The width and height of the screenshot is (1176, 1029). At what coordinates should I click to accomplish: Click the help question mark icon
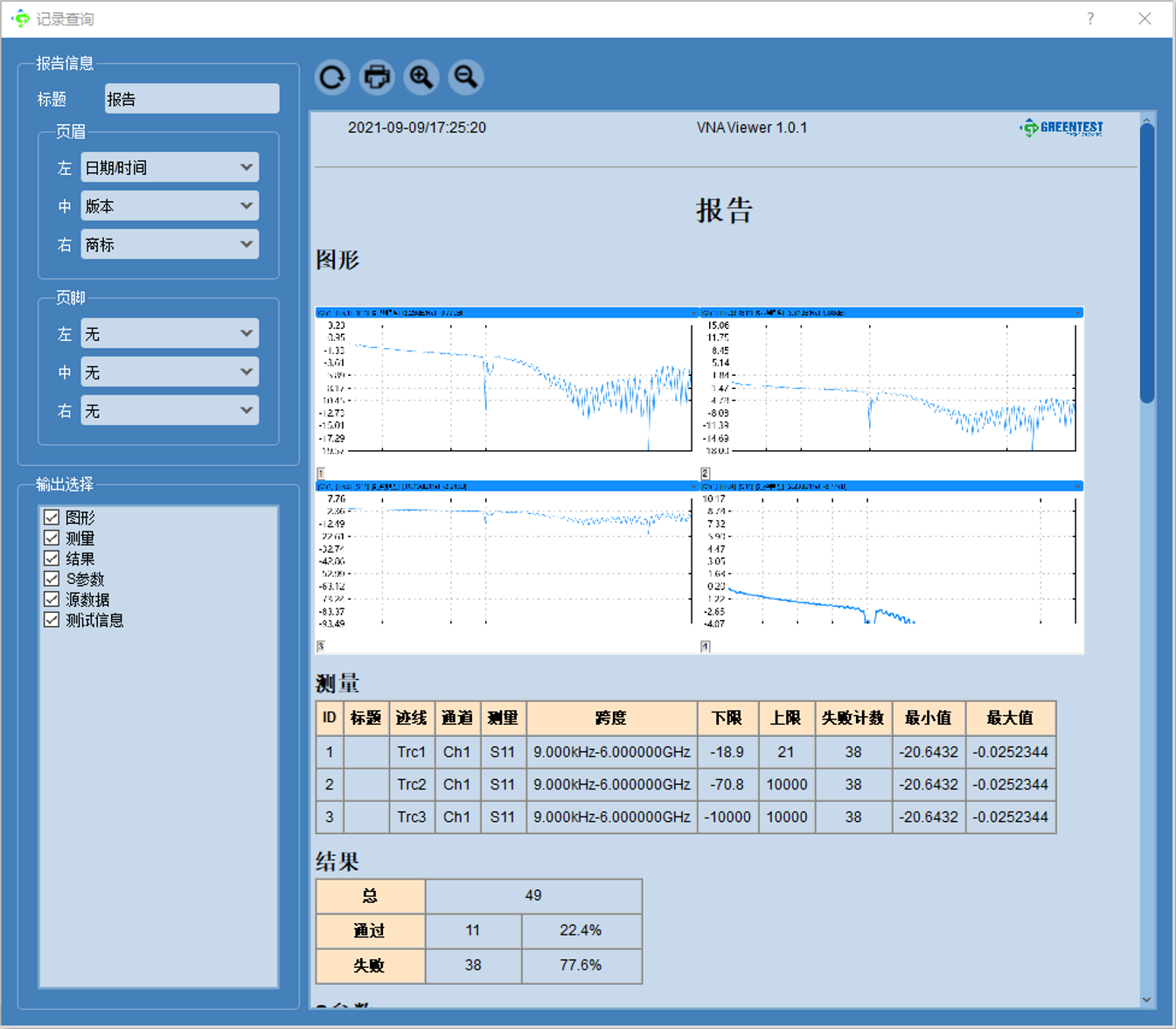tap(1090, 18)
